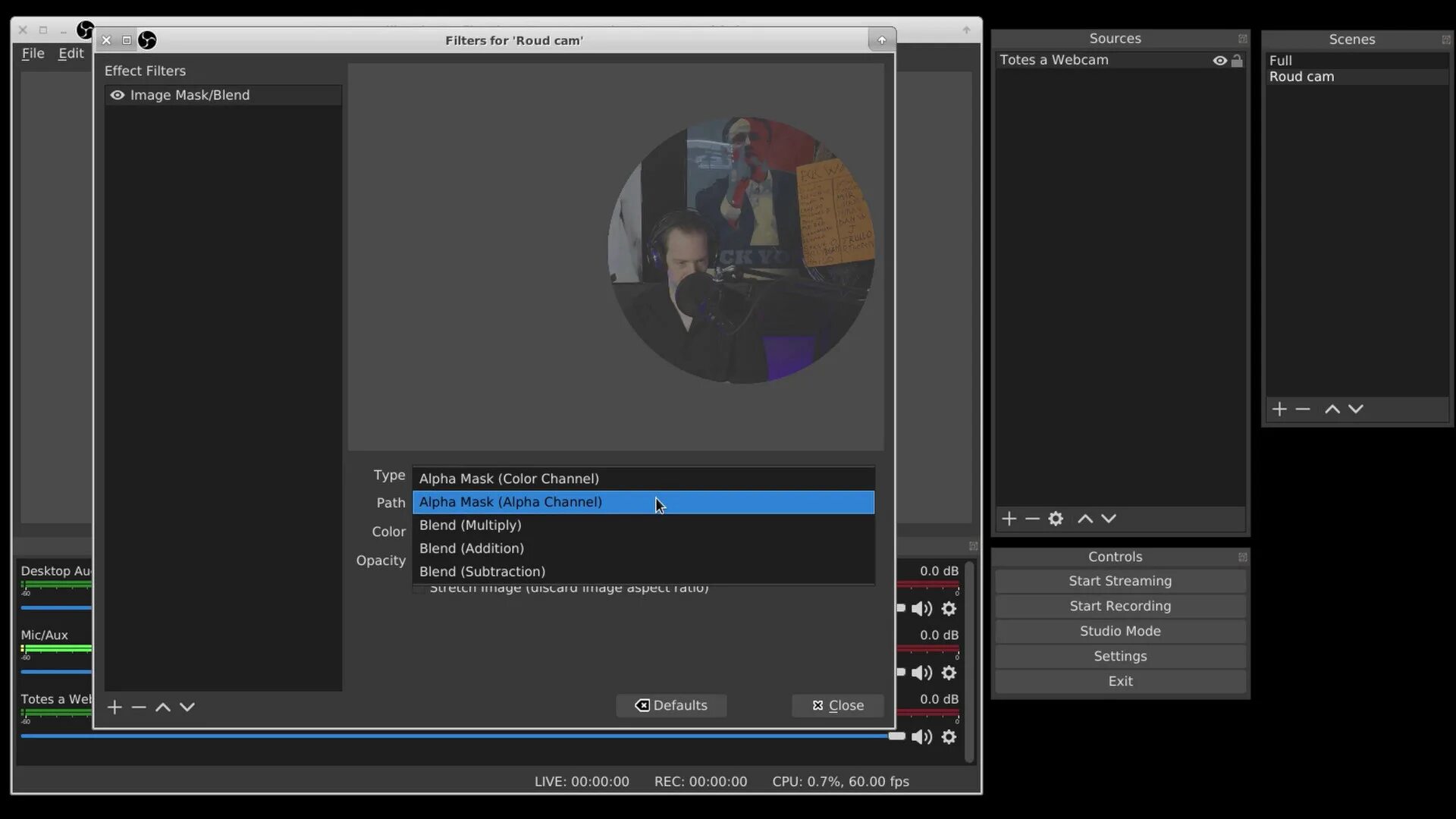Screen dimensions: 1456x819
Task: Click the mute speaker for Mic/Aux channel
Action: click(x=921, y=672)
